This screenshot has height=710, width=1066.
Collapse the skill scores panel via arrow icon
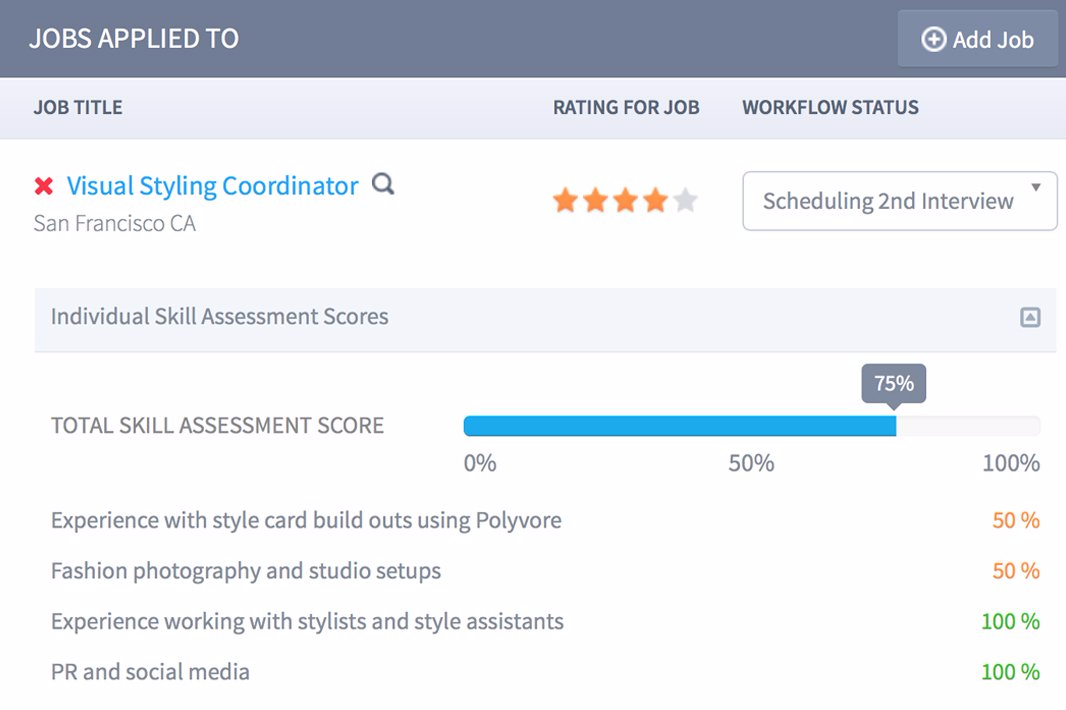(x=1029, y=316)
